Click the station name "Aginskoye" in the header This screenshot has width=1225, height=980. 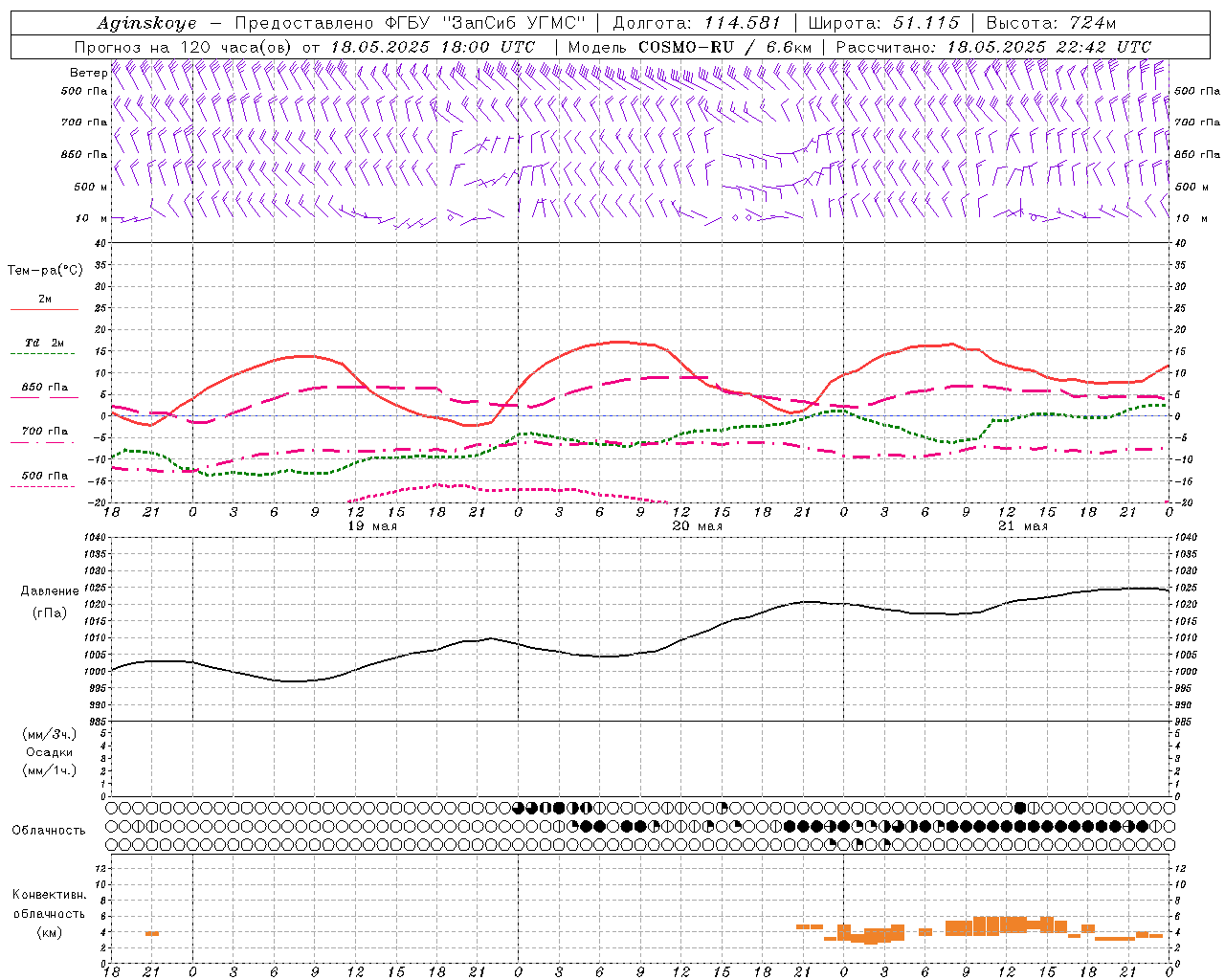pos(146,23)
